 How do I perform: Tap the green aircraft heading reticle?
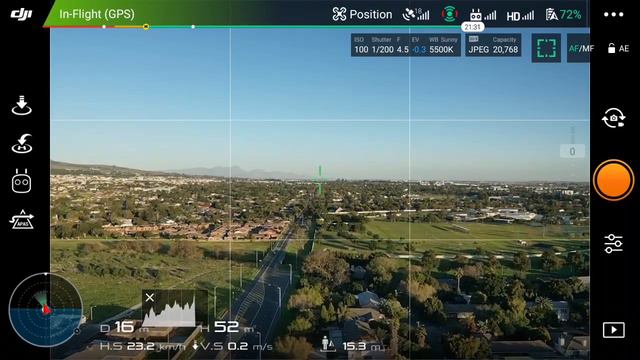coord(320,180)
